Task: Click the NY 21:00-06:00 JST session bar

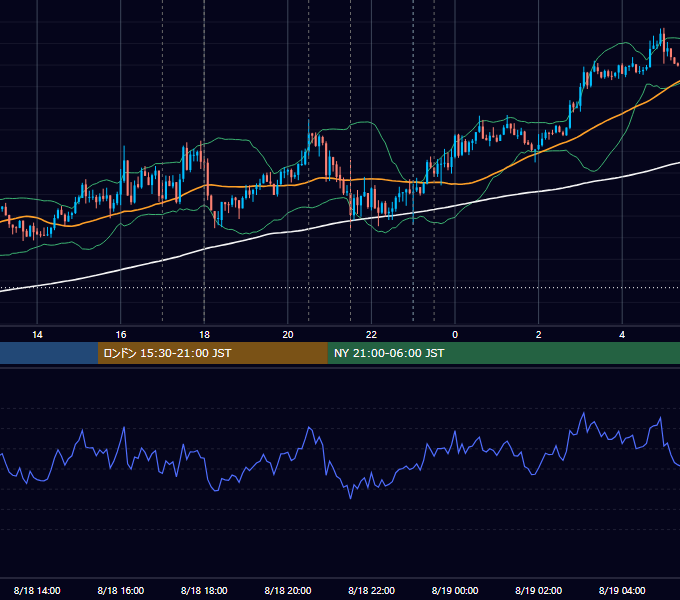Action: click(503, 353)
